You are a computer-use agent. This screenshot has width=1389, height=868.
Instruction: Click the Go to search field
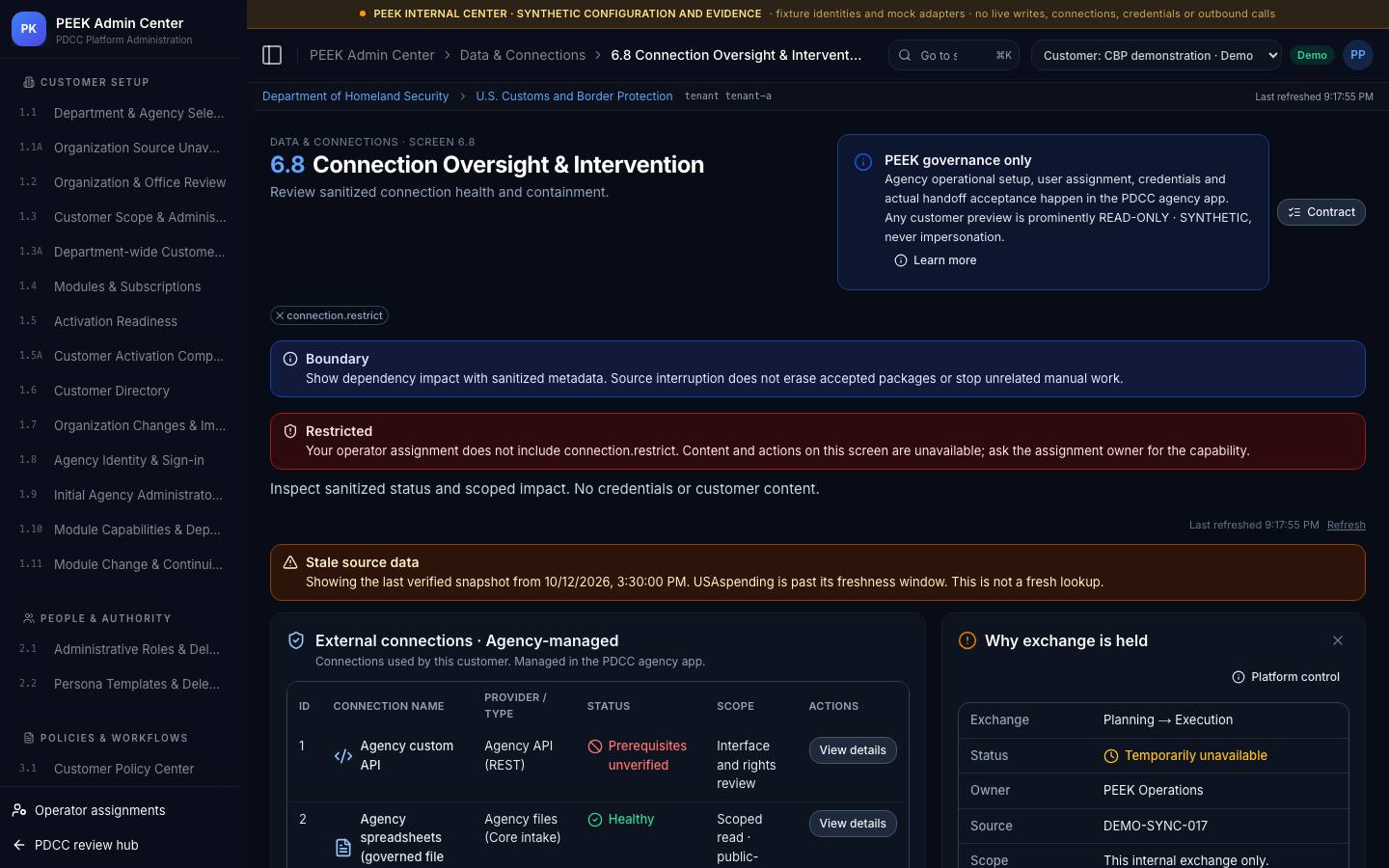953,55
